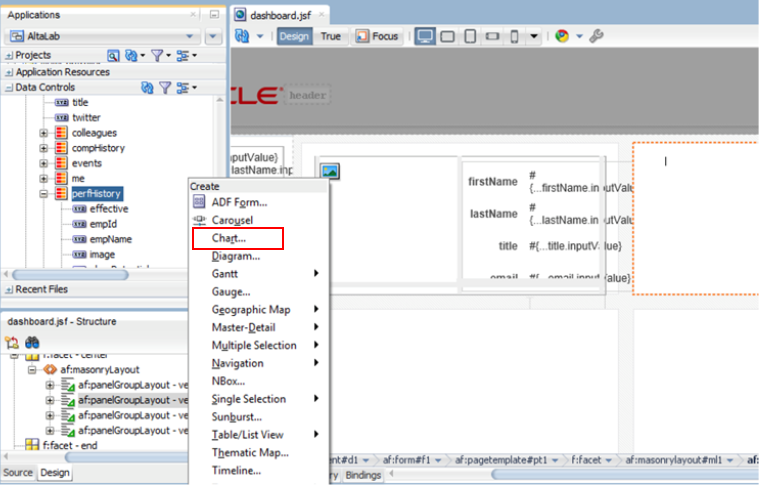
Task: Switch to the Bindings tab
Action: tap(363, 475)
